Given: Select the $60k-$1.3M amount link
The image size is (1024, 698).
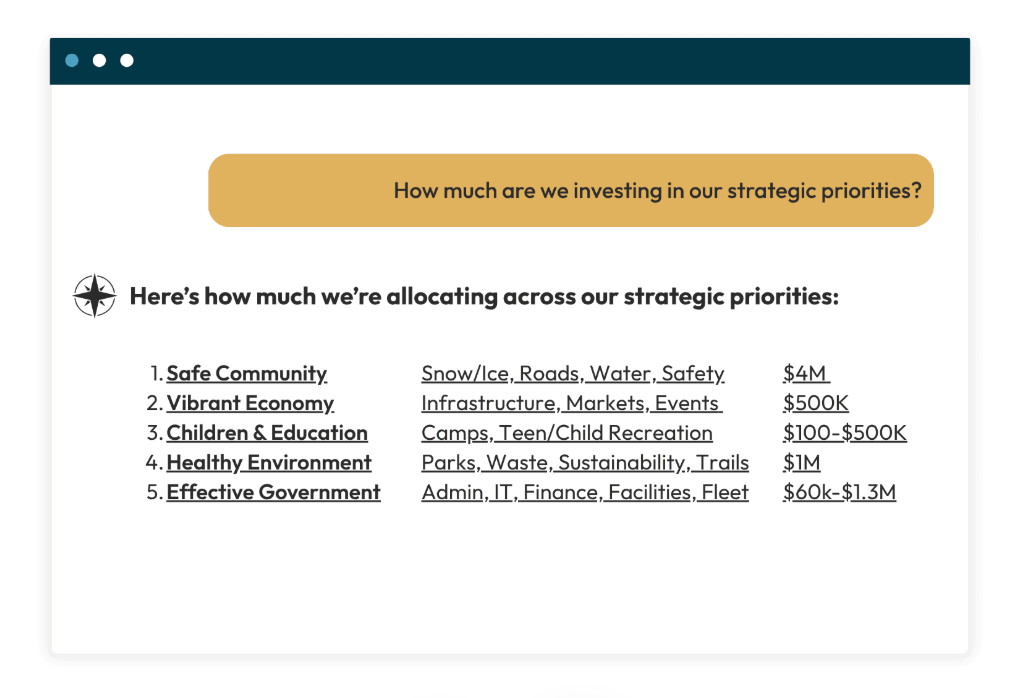Looking at the screenshot, I should point(839,493).
